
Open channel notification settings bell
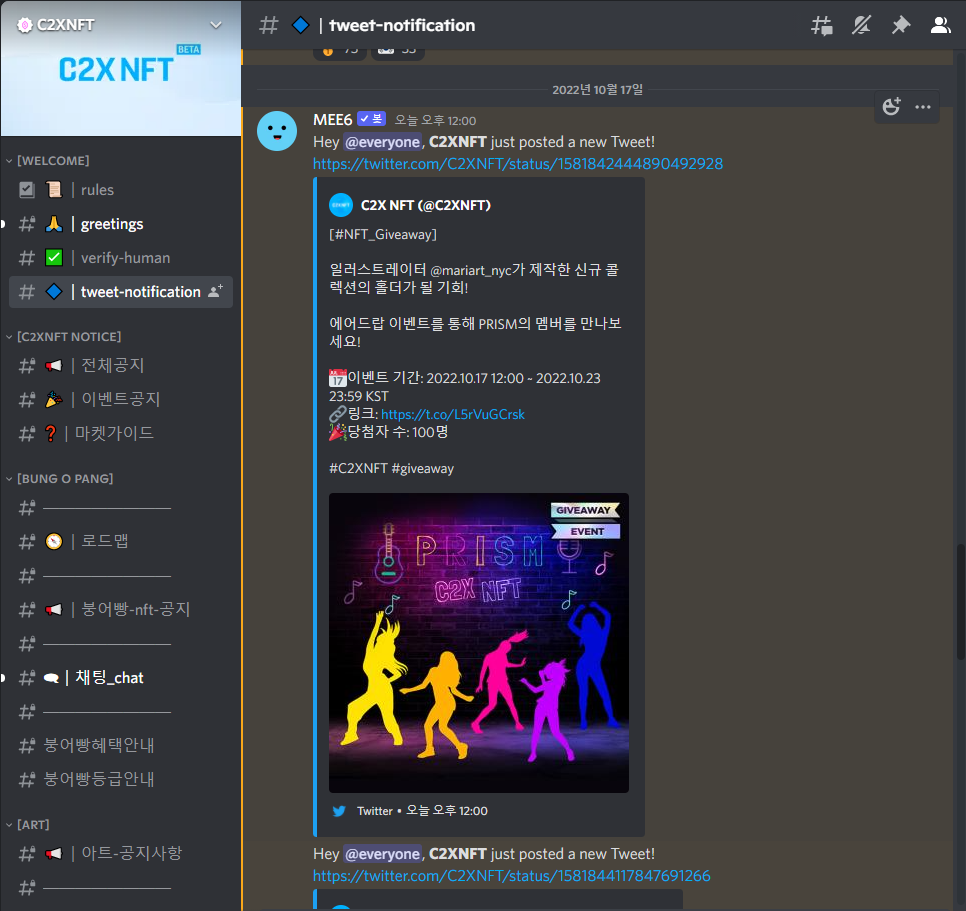coord(861,25)
